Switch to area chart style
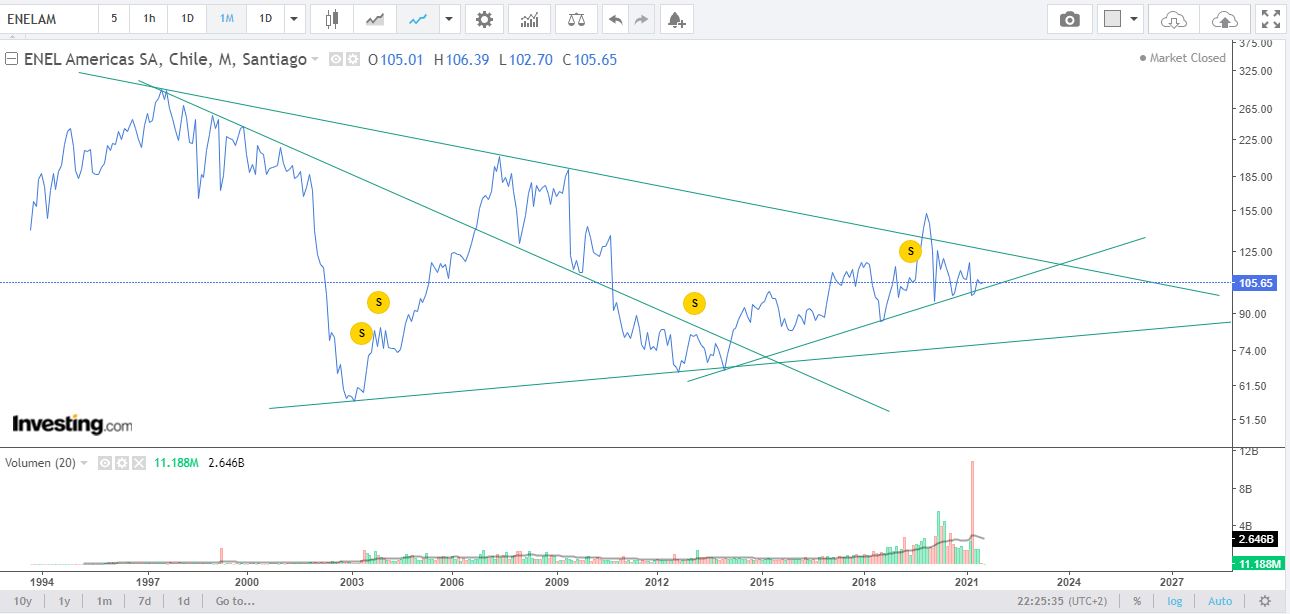This screenshot has width=1290, height=614. coord(375,19)
